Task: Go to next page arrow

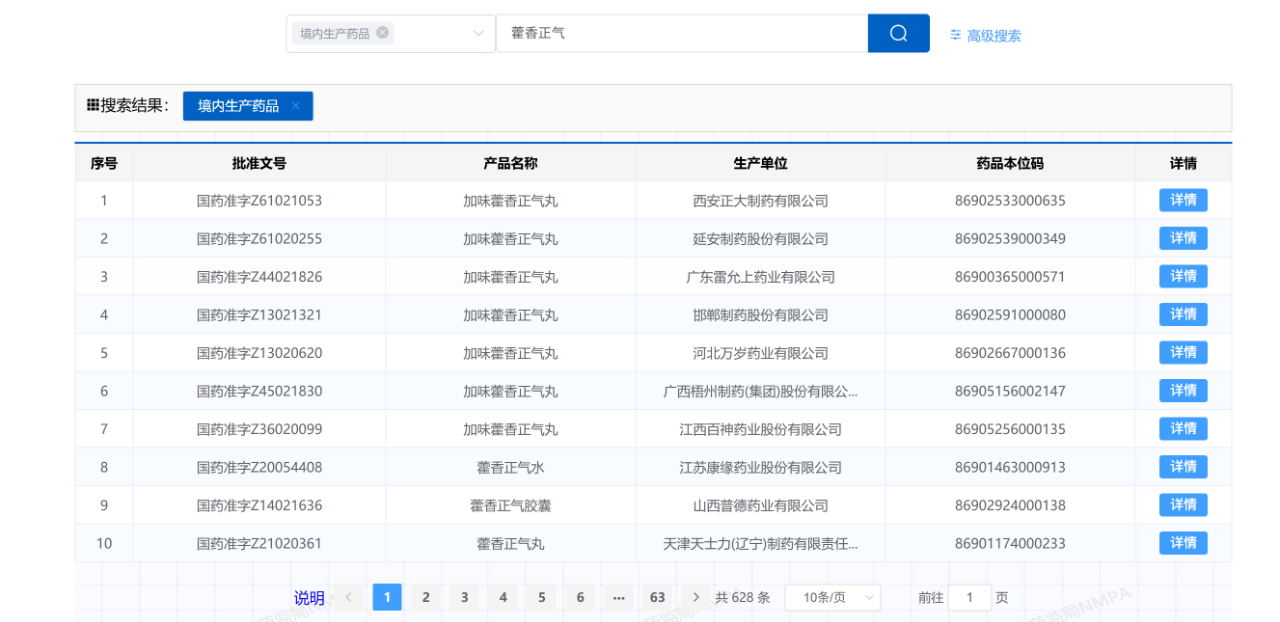Action: click(x=696, y=597)
